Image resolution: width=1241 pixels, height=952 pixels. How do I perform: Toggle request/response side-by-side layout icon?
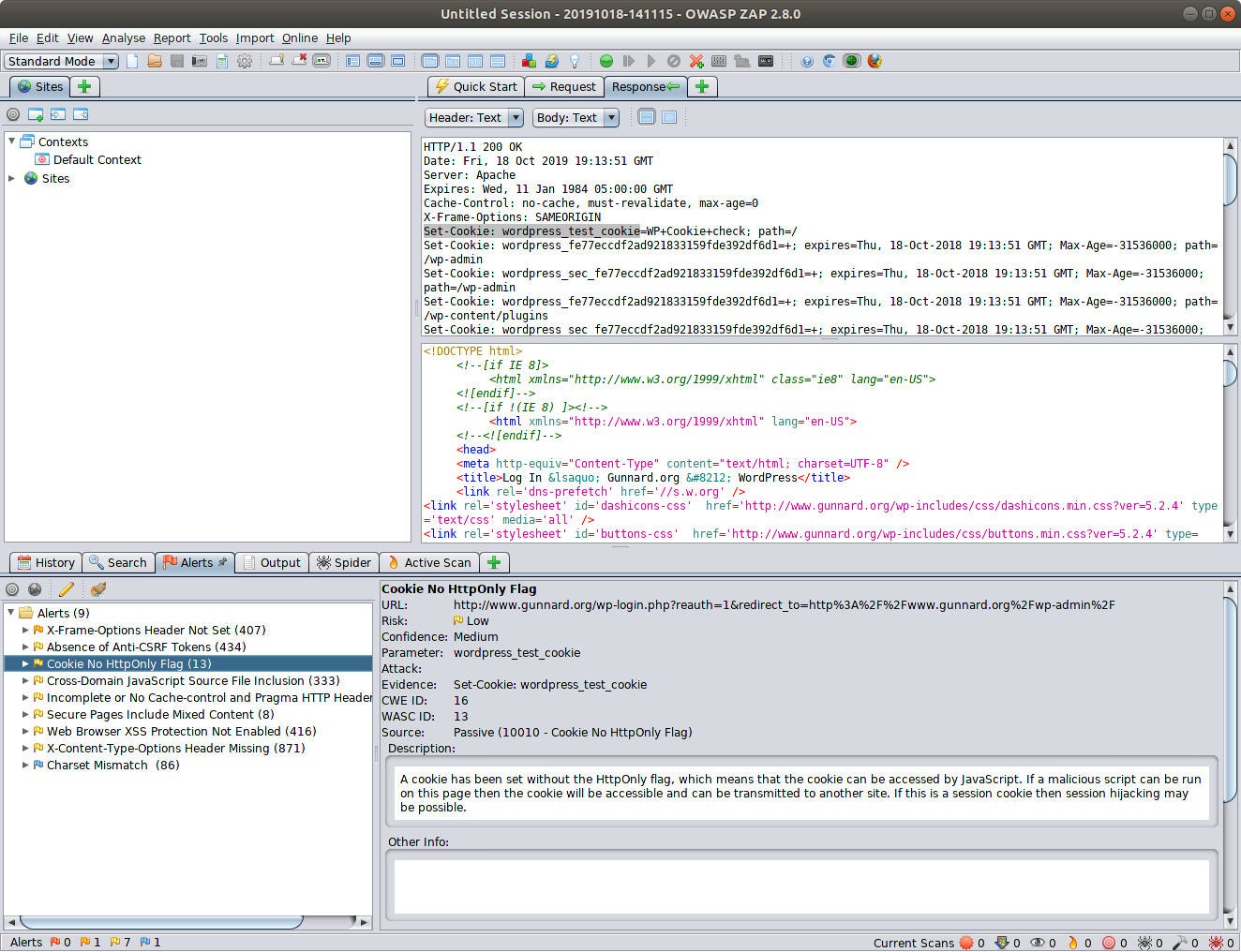click(x=475, y=61)
